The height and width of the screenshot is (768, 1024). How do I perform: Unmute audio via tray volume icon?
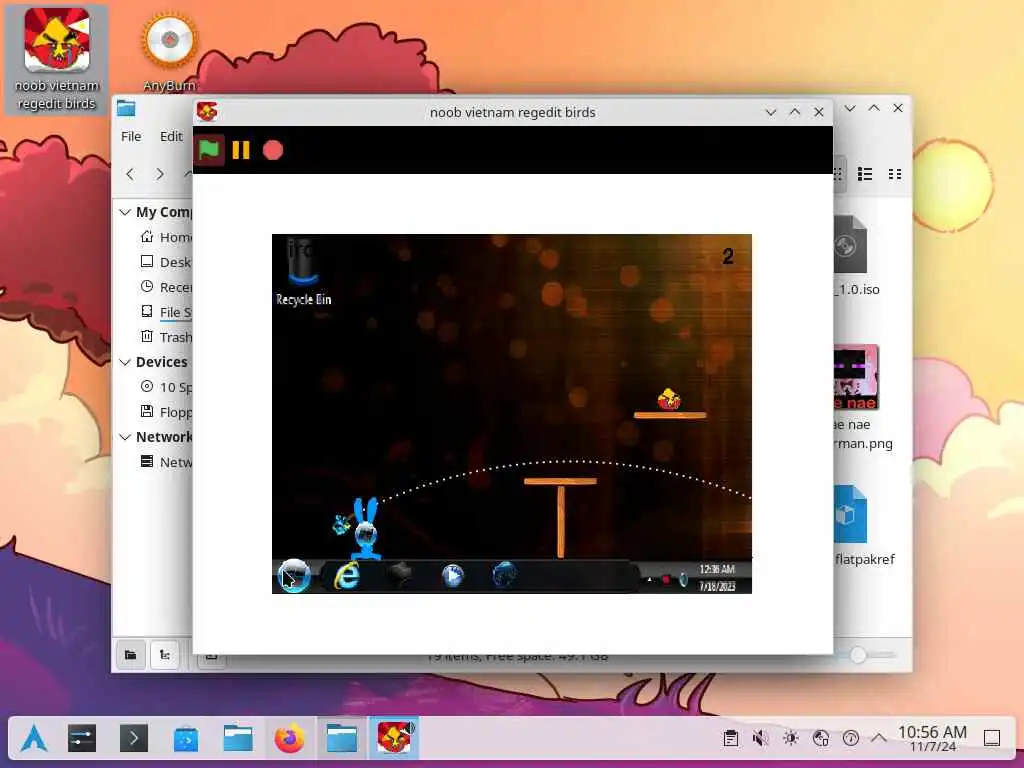tap(760, 739)
